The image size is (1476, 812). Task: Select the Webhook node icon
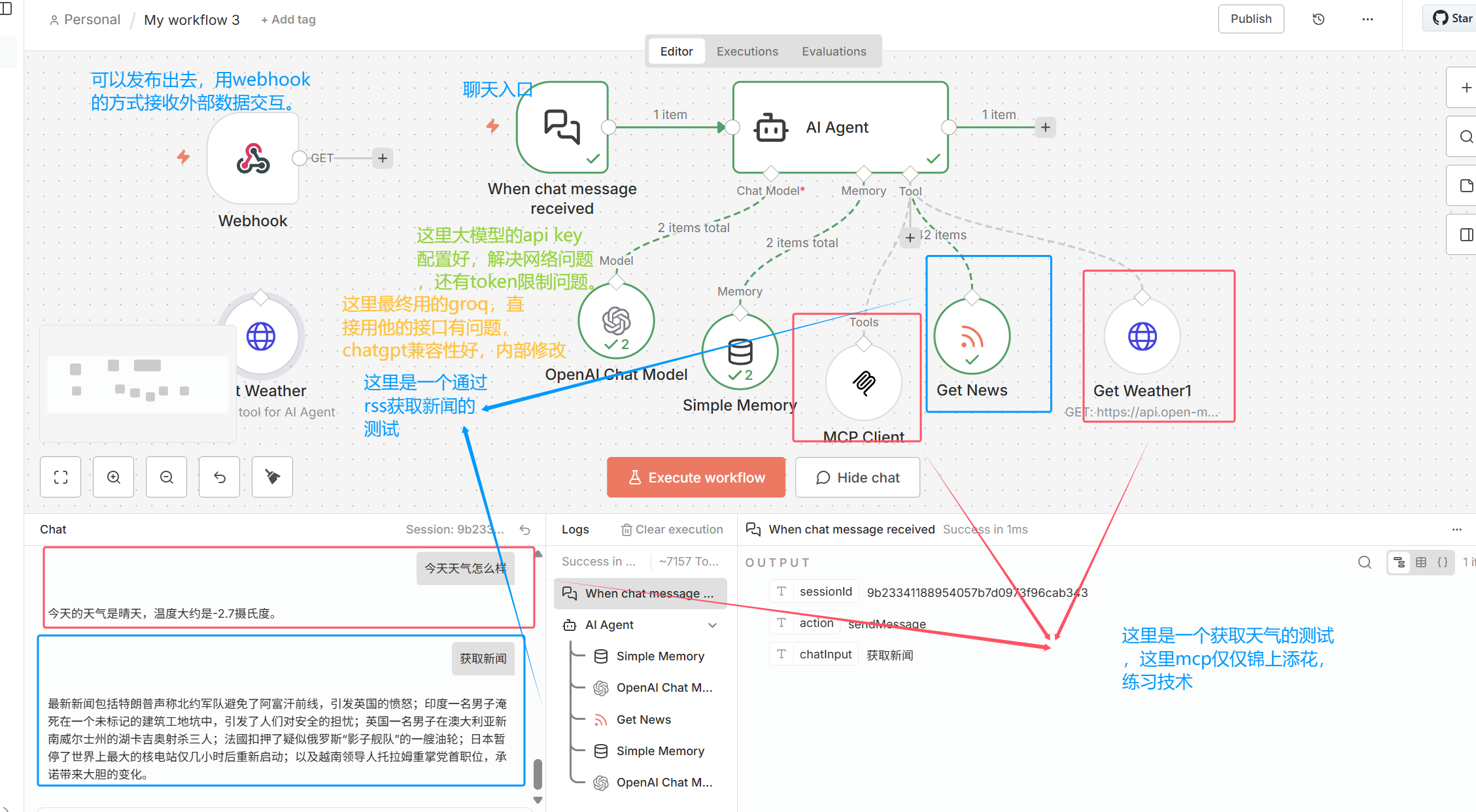pyautogui.click(x=253, y=159)
